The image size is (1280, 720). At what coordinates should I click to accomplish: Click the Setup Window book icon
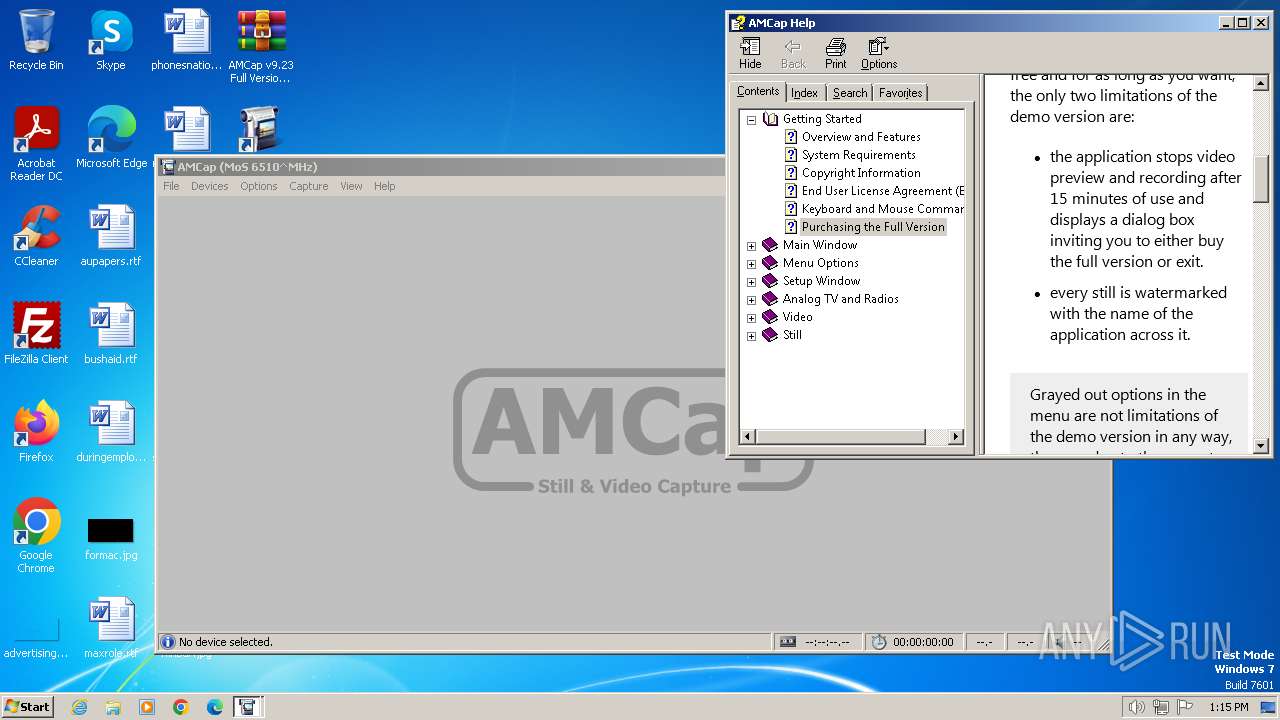click(x=769, y=281)
